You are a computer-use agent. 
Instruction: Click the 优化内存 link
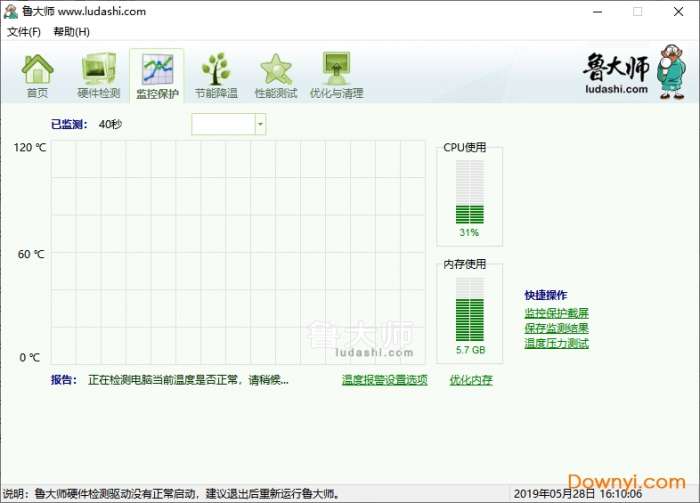coord(471,380)
